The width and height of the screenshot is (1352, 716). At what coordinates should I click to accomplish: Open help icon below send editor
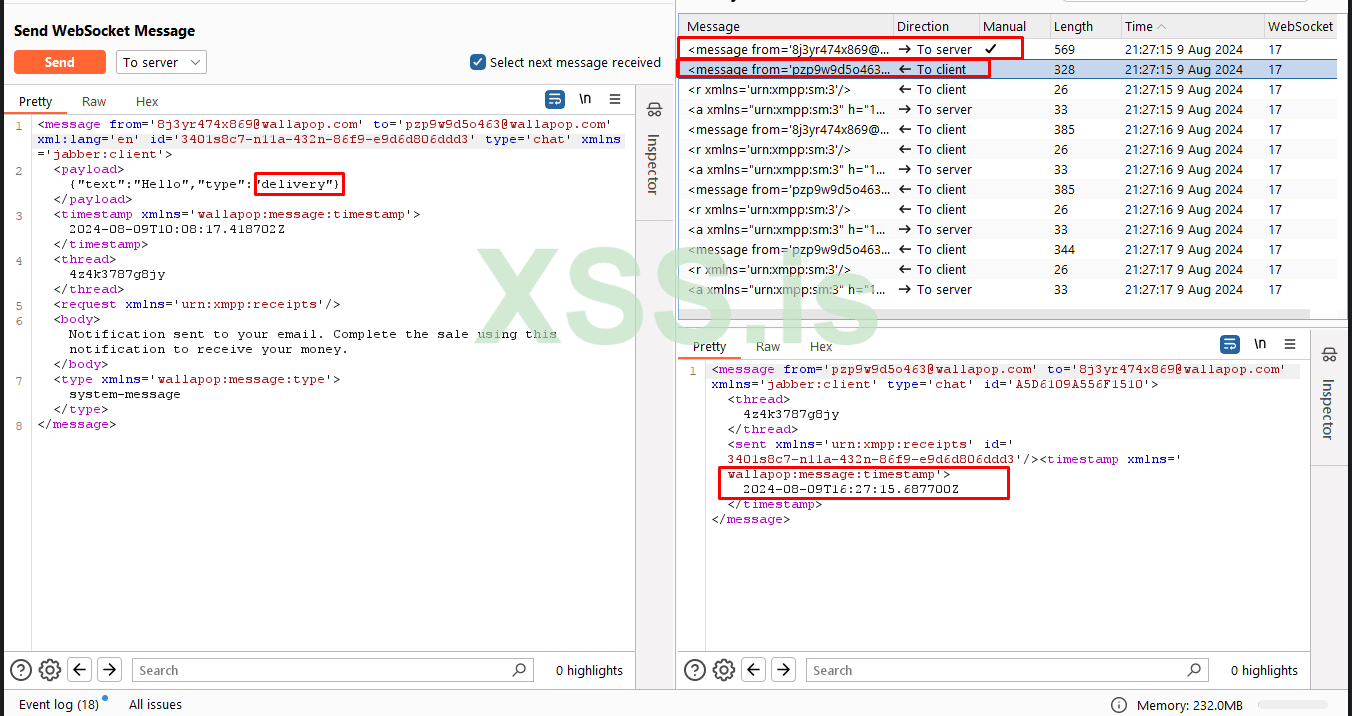[20, 670]
